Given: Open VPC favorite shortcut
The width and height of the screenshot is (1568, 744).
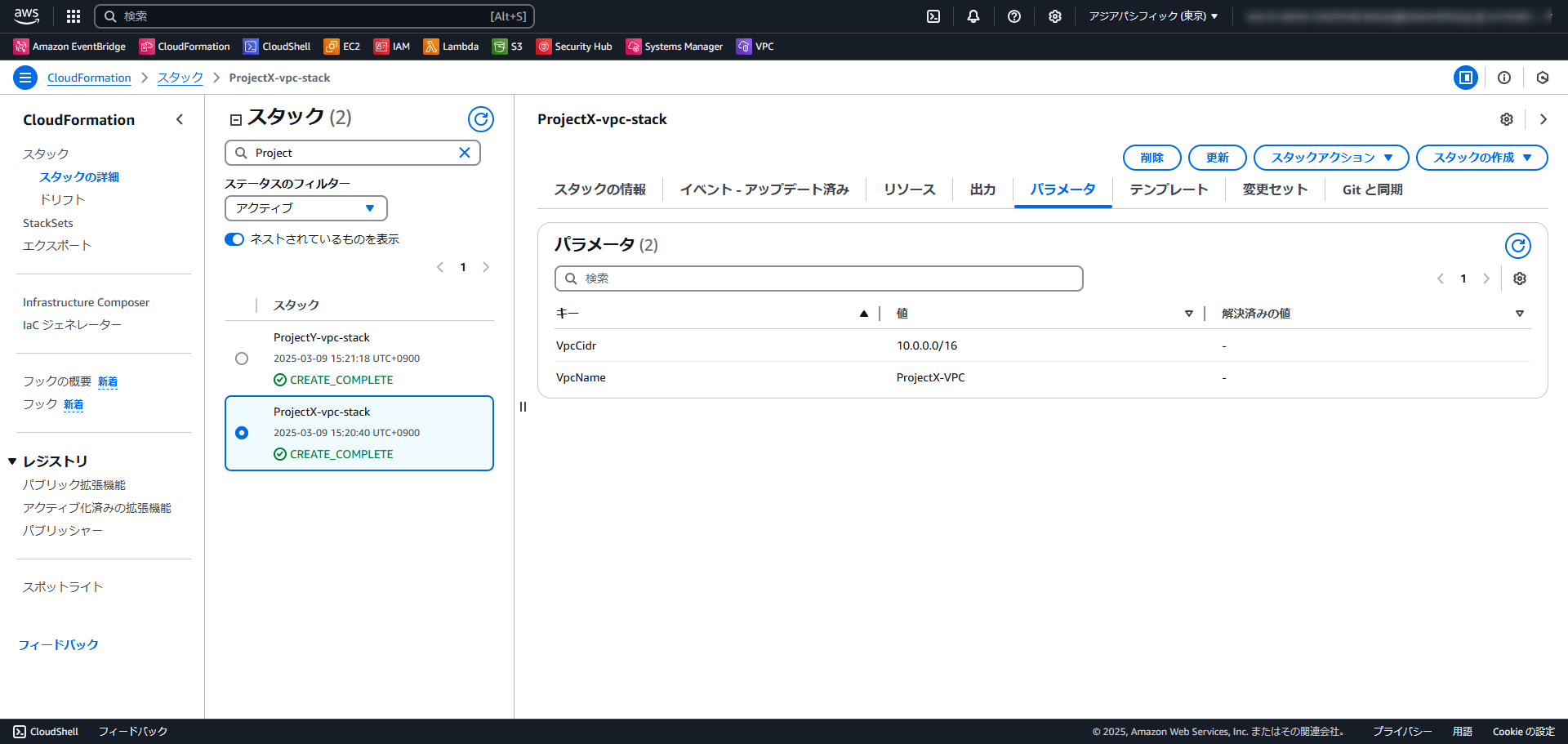Looking at the screenshot, I should click(x=755, y=47).
